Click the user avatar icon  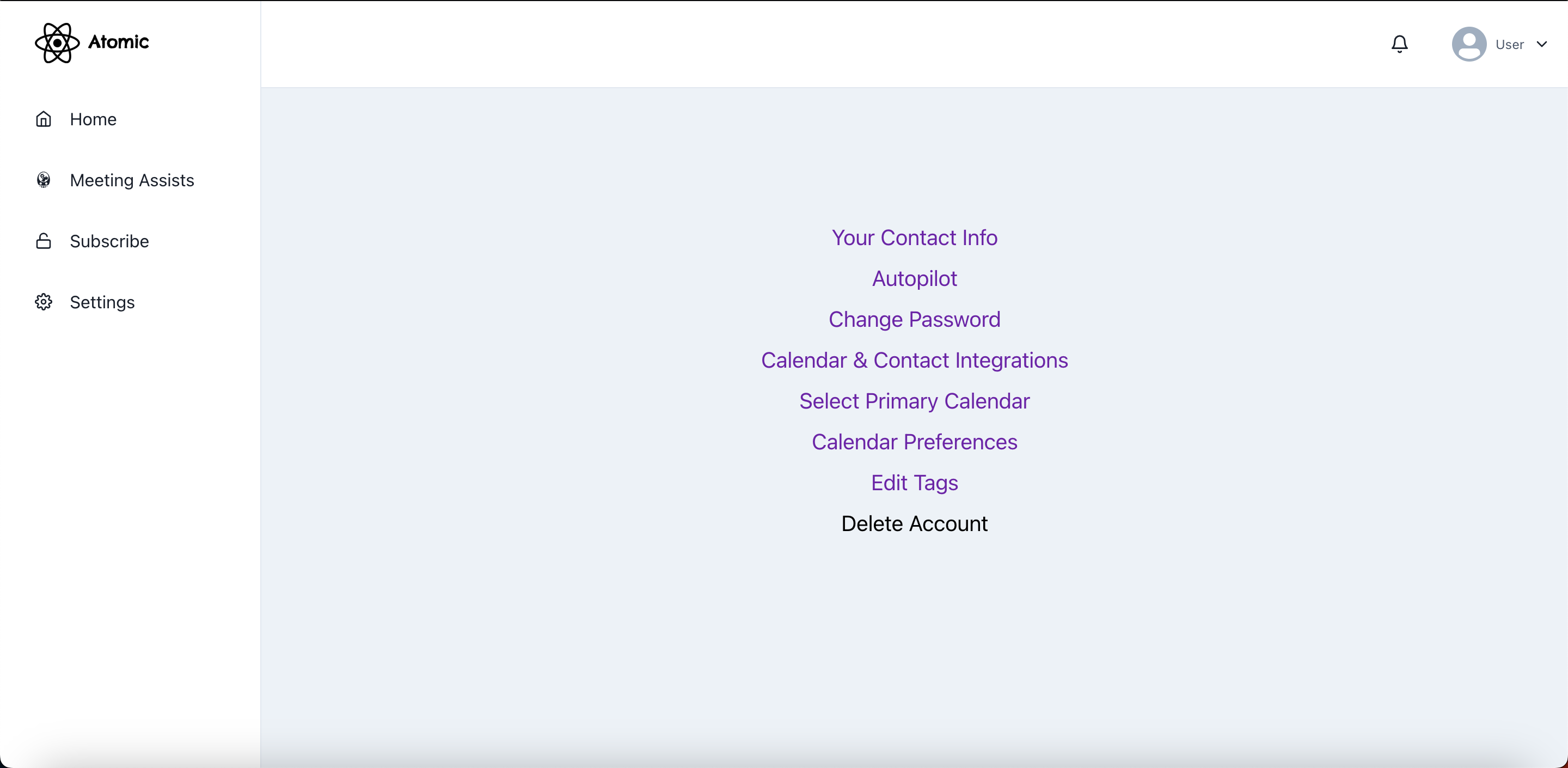point(1469,44)
